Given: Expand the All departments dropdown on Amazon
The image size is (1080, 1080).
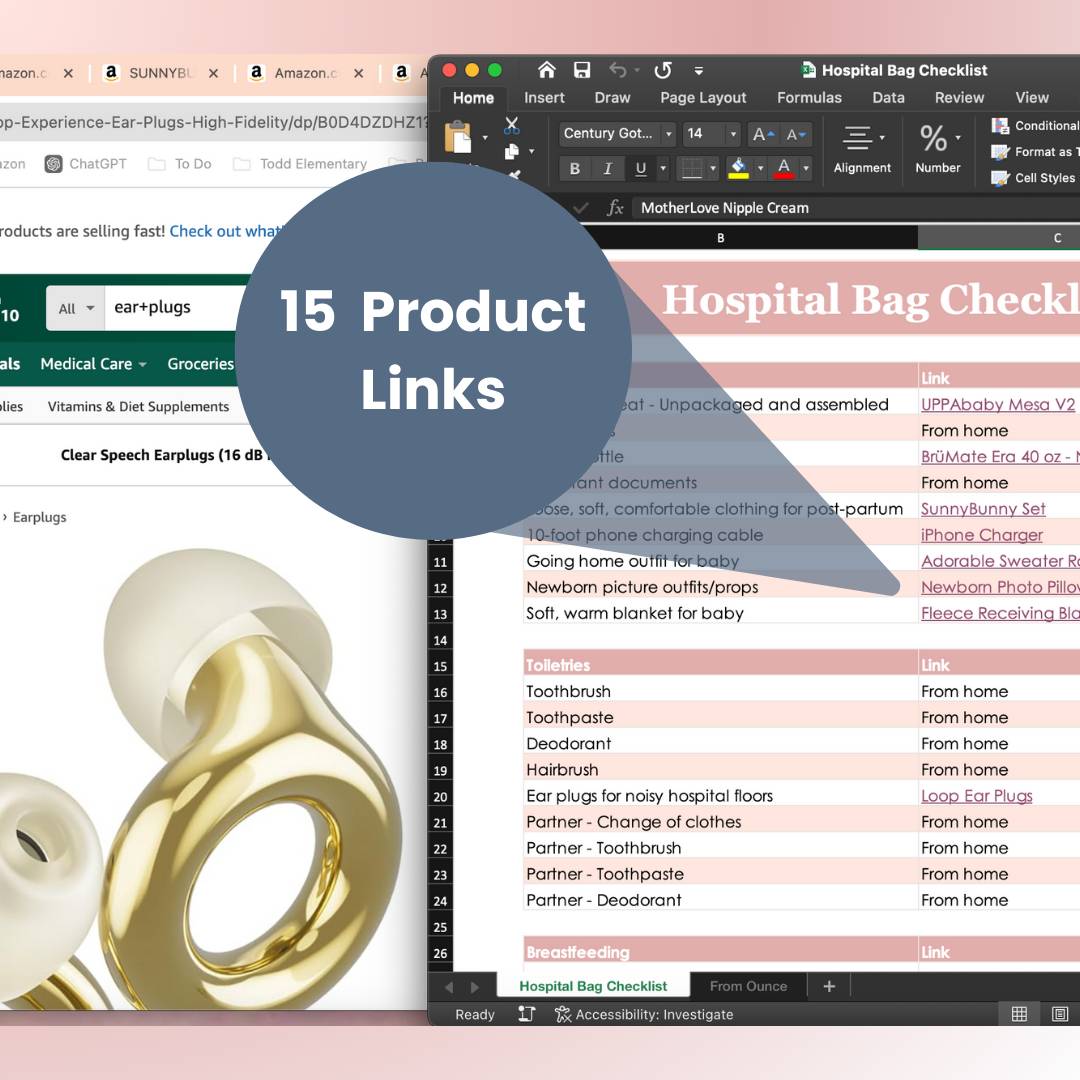Looking at the screenshot, I should [x=75, y=308].
